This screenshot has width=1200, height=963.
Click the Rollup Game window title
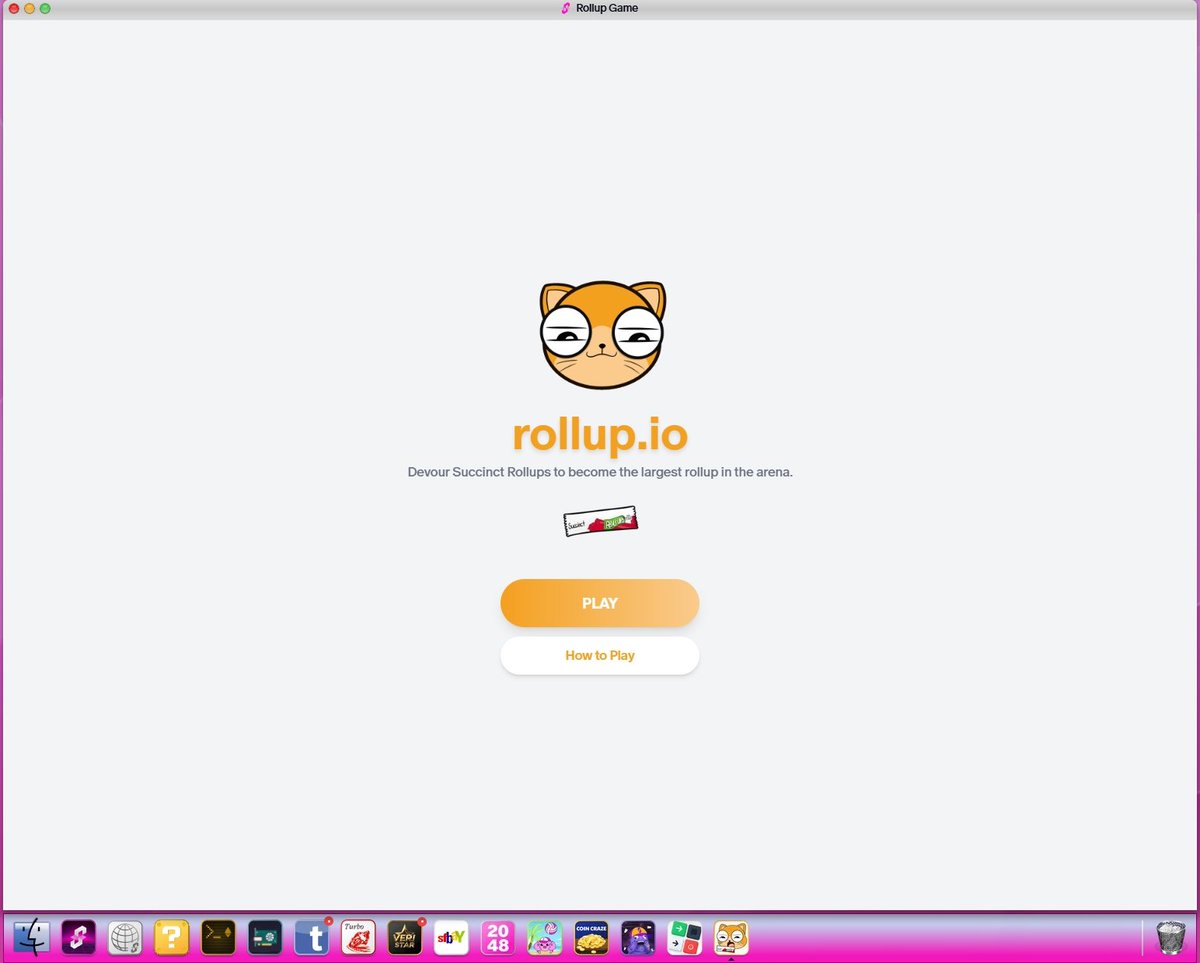(607, 8)
